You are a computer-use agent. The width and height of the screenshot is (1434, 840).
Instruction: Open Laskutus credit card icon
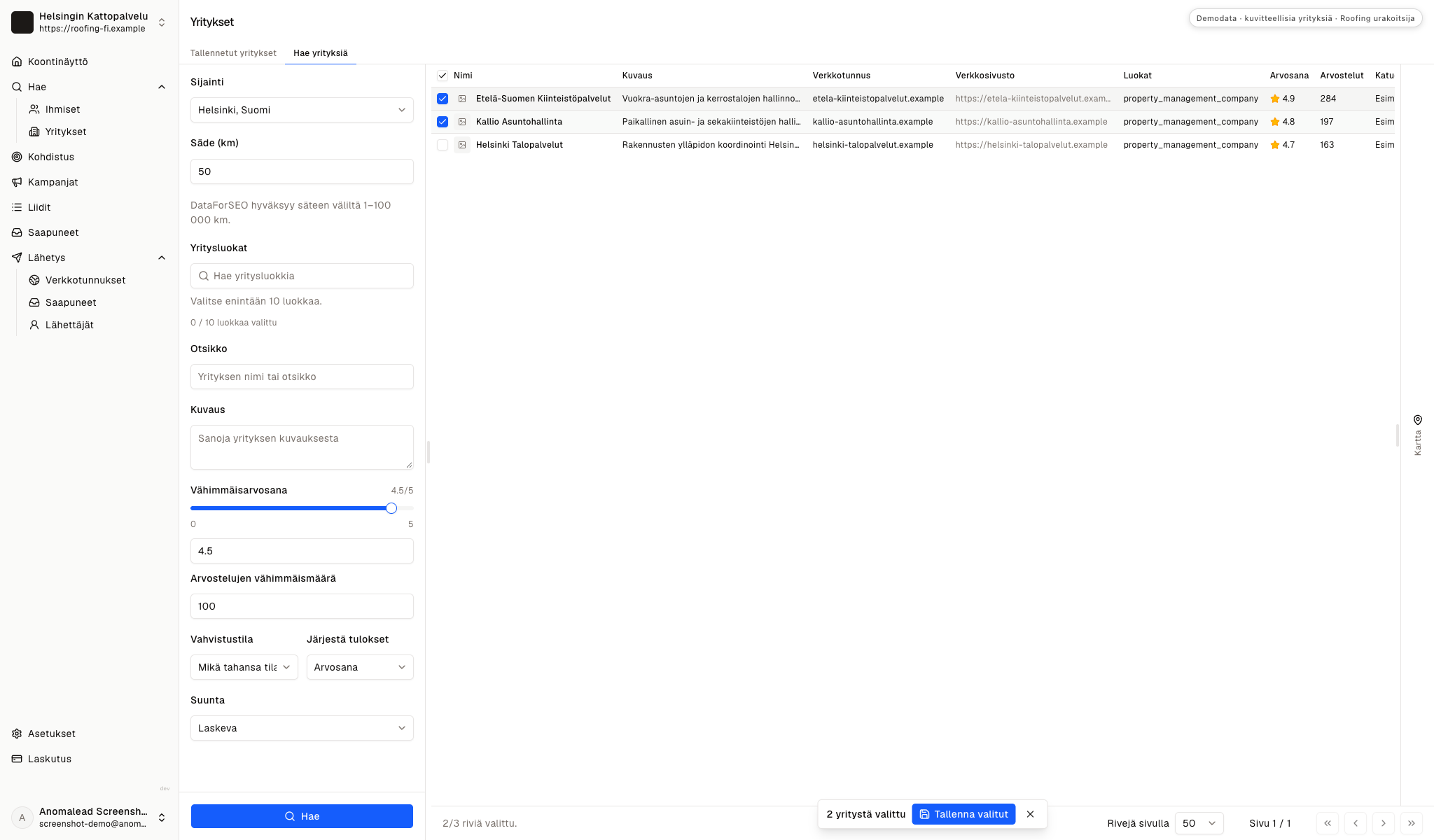[17, 759]
